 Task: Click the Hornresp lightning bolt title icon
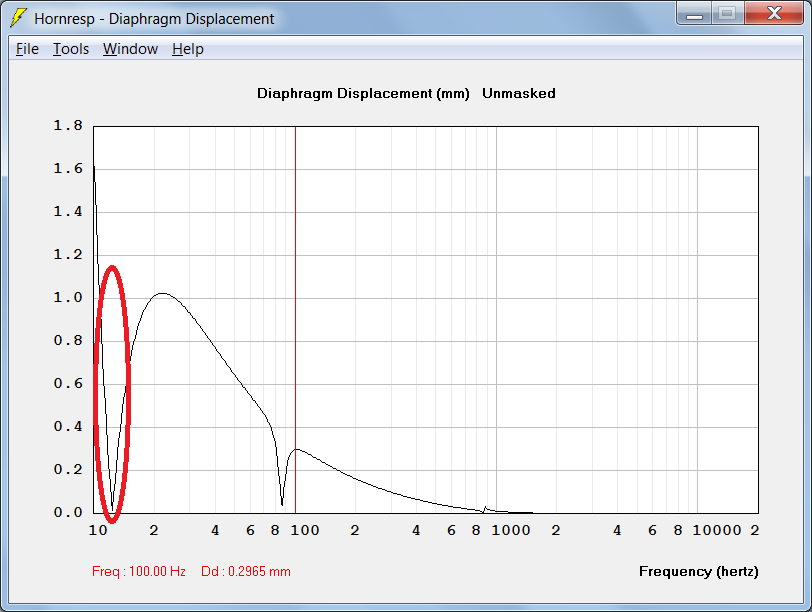click(x=18, y=18)
